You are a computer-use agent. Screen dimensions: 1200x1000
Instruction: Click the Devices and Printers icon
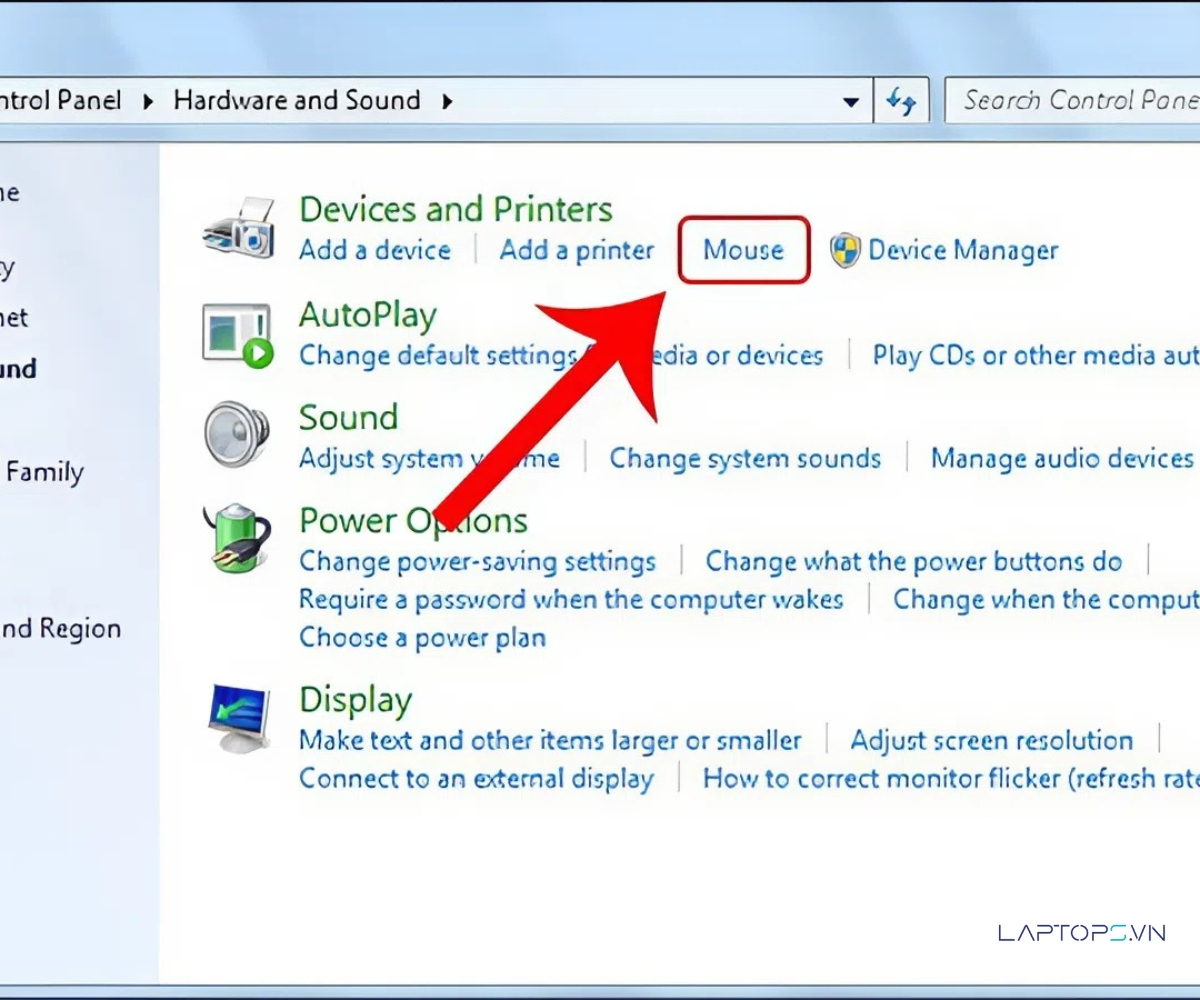(x=238, y=229)
